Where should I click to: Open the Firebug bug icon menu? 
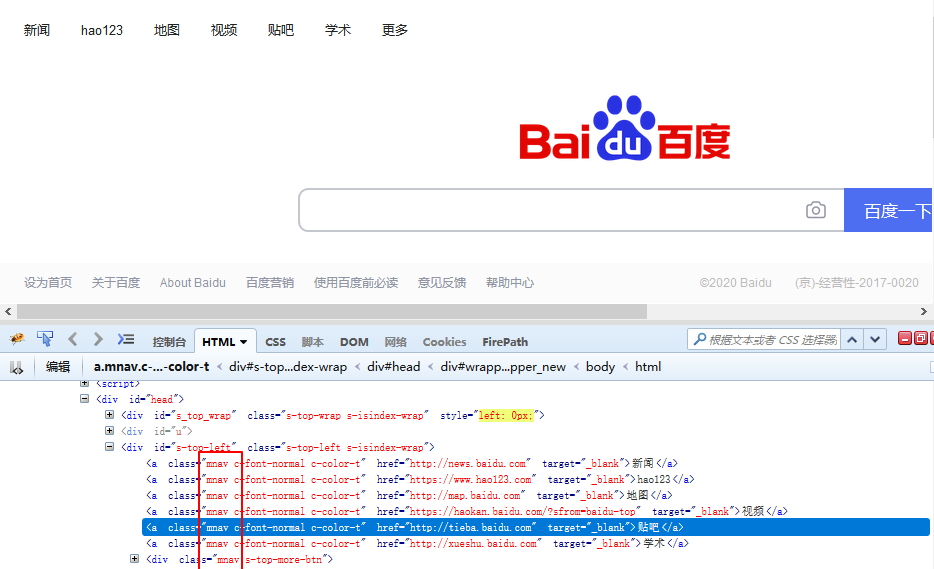[17, 339]
